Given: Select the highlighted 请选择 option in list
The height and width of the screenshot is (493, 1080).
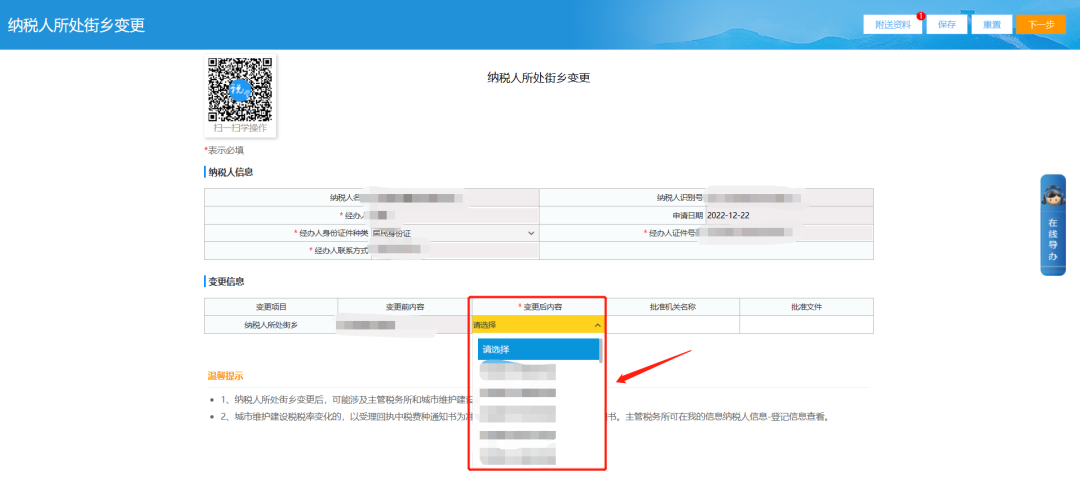Looking at the screenshot, I should (x=539, y=350).
